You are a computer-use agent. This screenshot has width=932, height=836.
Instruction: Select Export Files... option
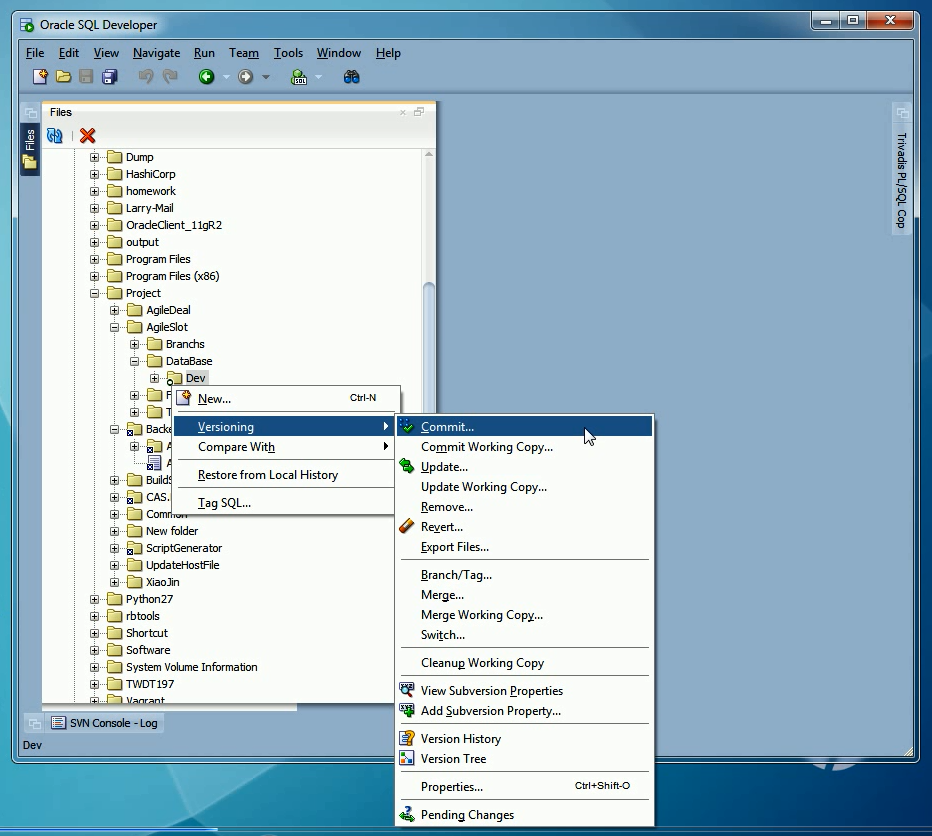coord(525,546)
